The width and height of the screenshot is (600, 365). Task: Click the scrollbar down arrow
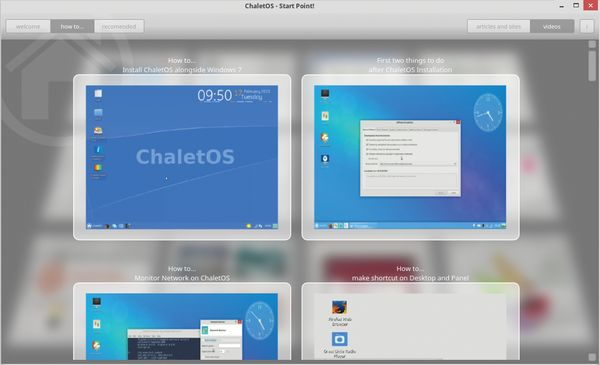(x=592, y=357)
